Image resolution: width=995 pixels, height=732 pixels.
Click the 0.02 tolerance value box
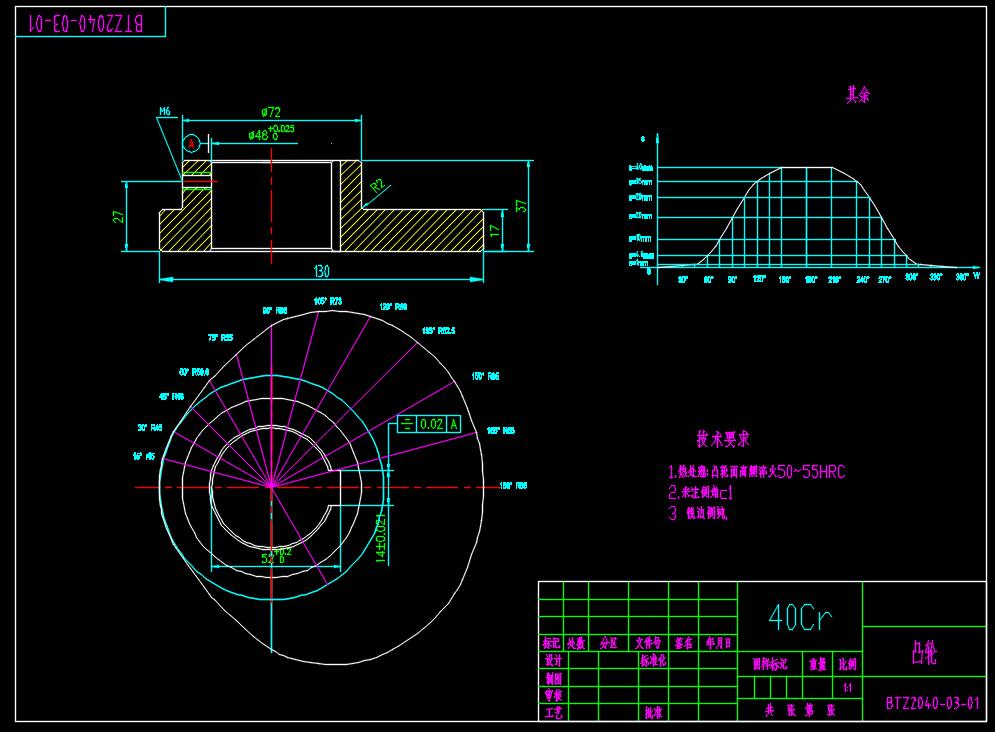pyautogui.click(x=432, y=424)
